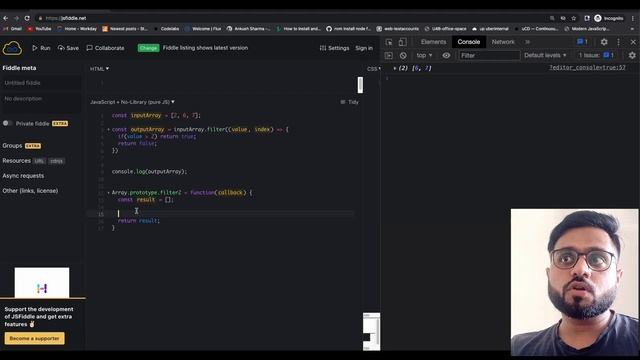Open the JavaScript No-Library dropdown
This screenshot has width=640, height=360.
(132, 102)
